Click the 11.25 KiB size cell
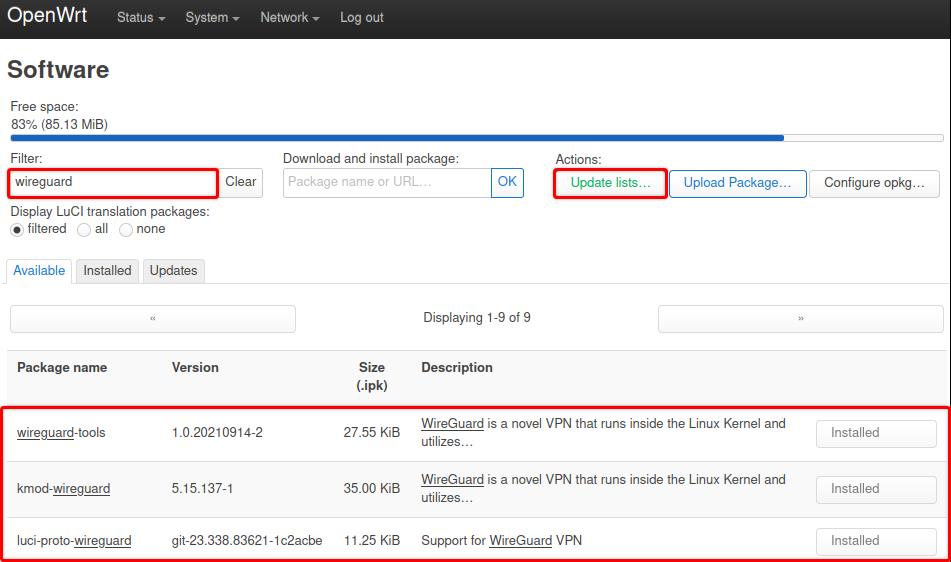The width and height of the screenshot is (951, 562). pyautogui.click(x=372, y=541)
